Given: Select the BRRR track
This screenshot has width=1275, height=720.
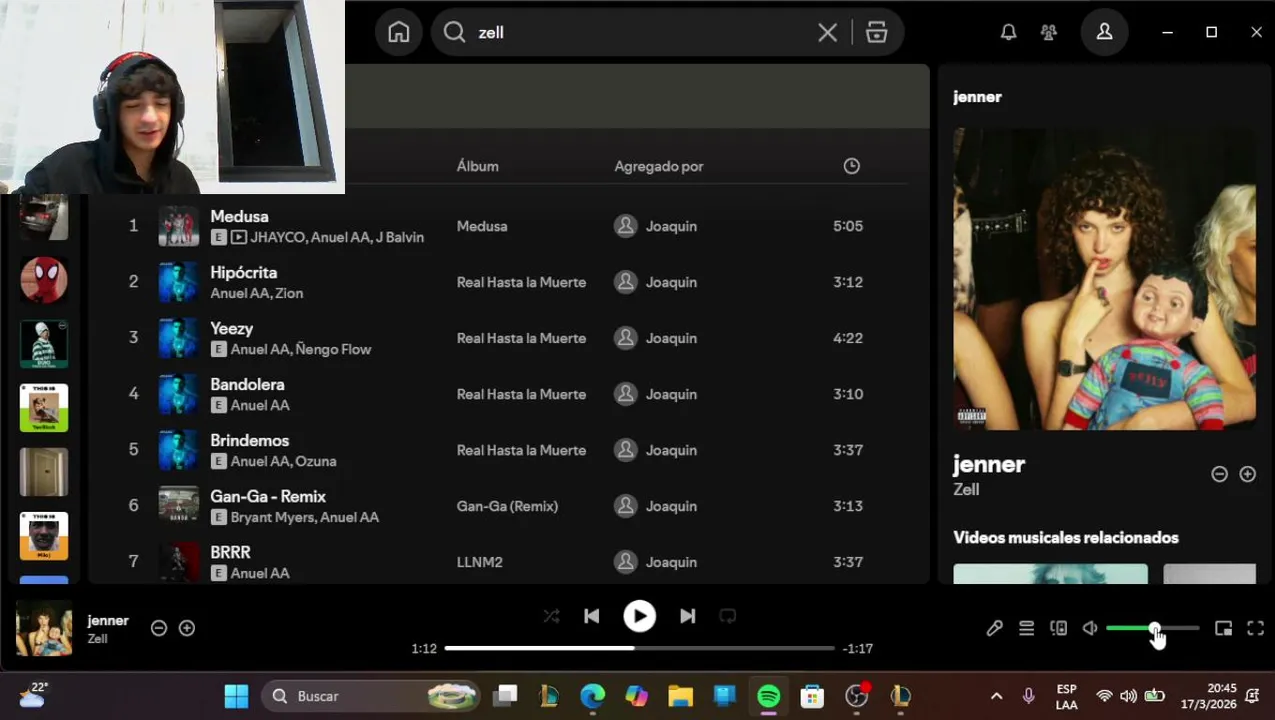Looking at the screenshot, I should click(230, 552).
